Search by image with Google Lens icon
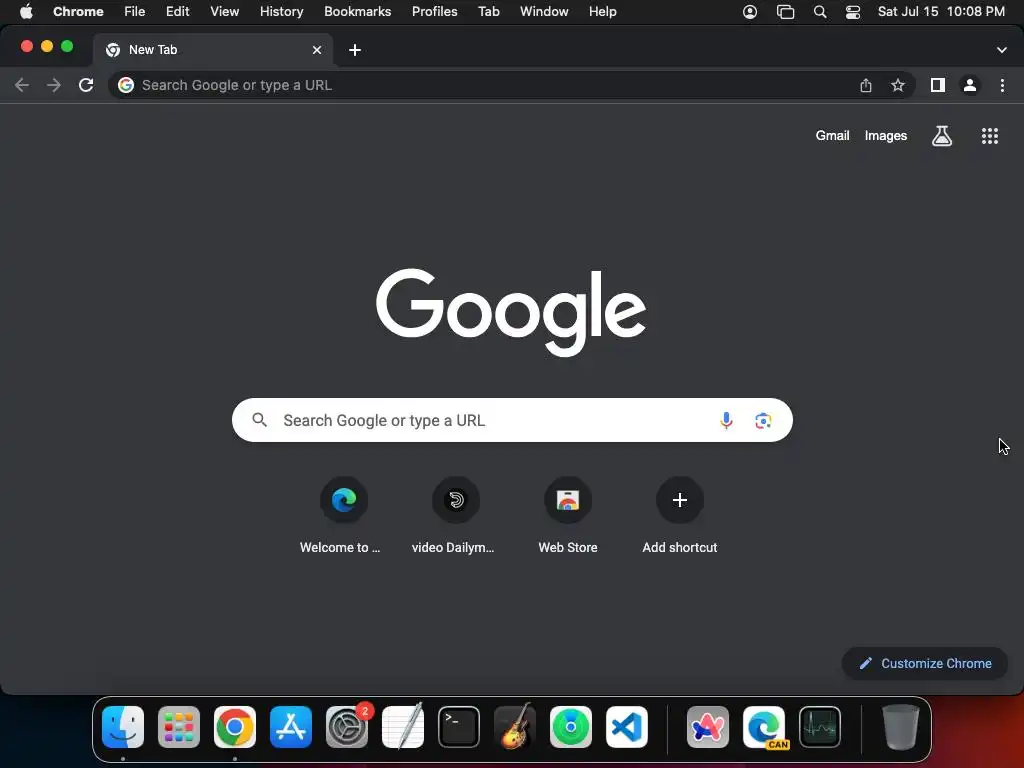Screen dimensions: 1024x768 pyautogui.click(x=763, y=420)
